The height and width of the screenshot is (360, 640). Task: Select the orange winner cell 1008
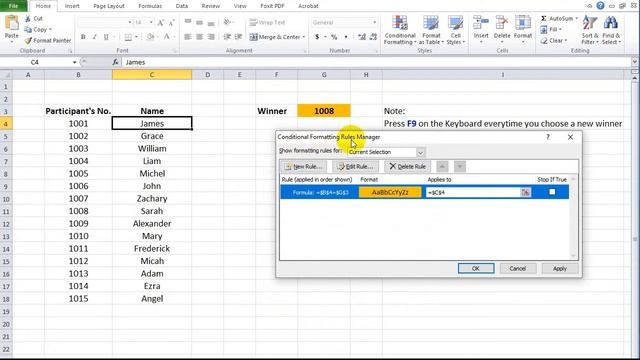(x=324, y=111)
